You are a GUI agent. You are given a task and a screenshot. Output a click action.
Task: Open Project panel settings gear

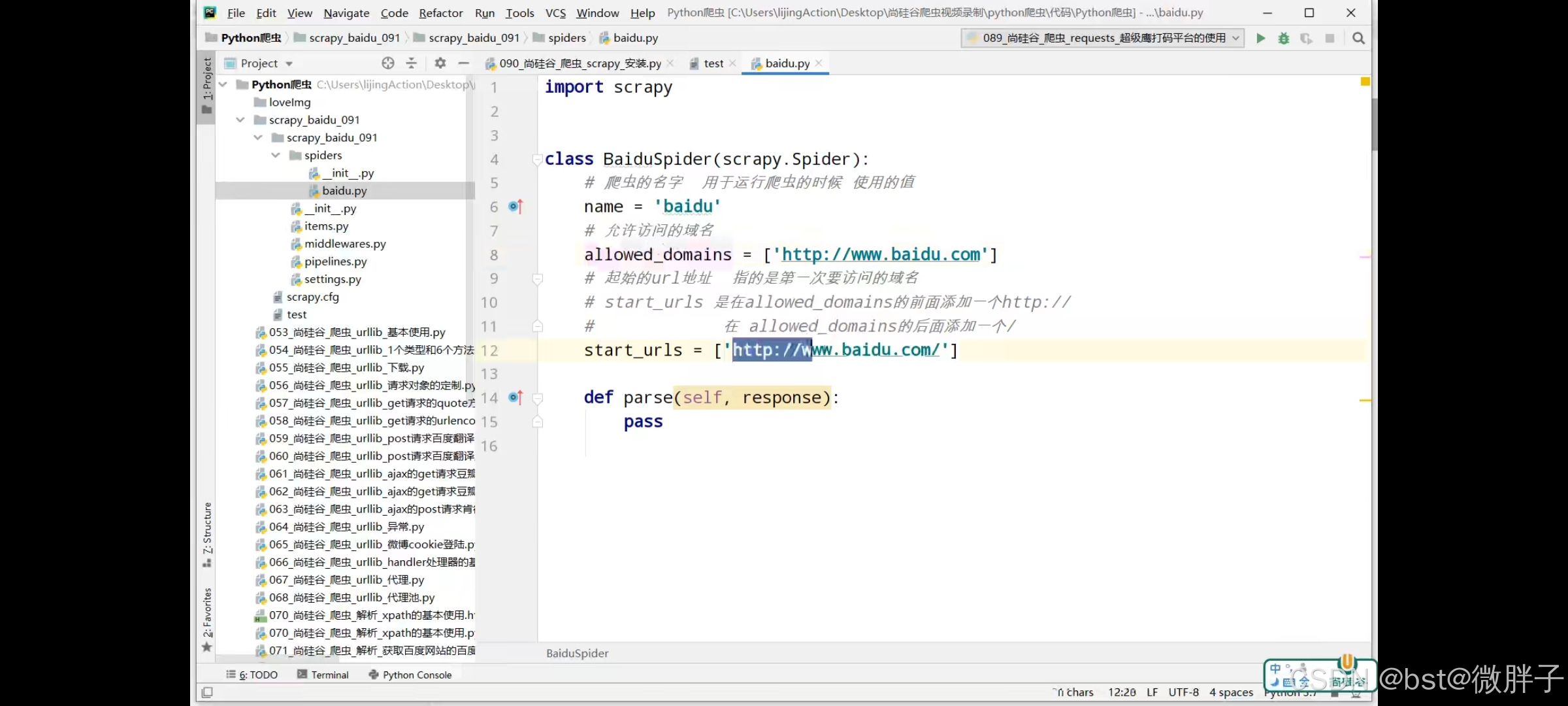[440, 63]
